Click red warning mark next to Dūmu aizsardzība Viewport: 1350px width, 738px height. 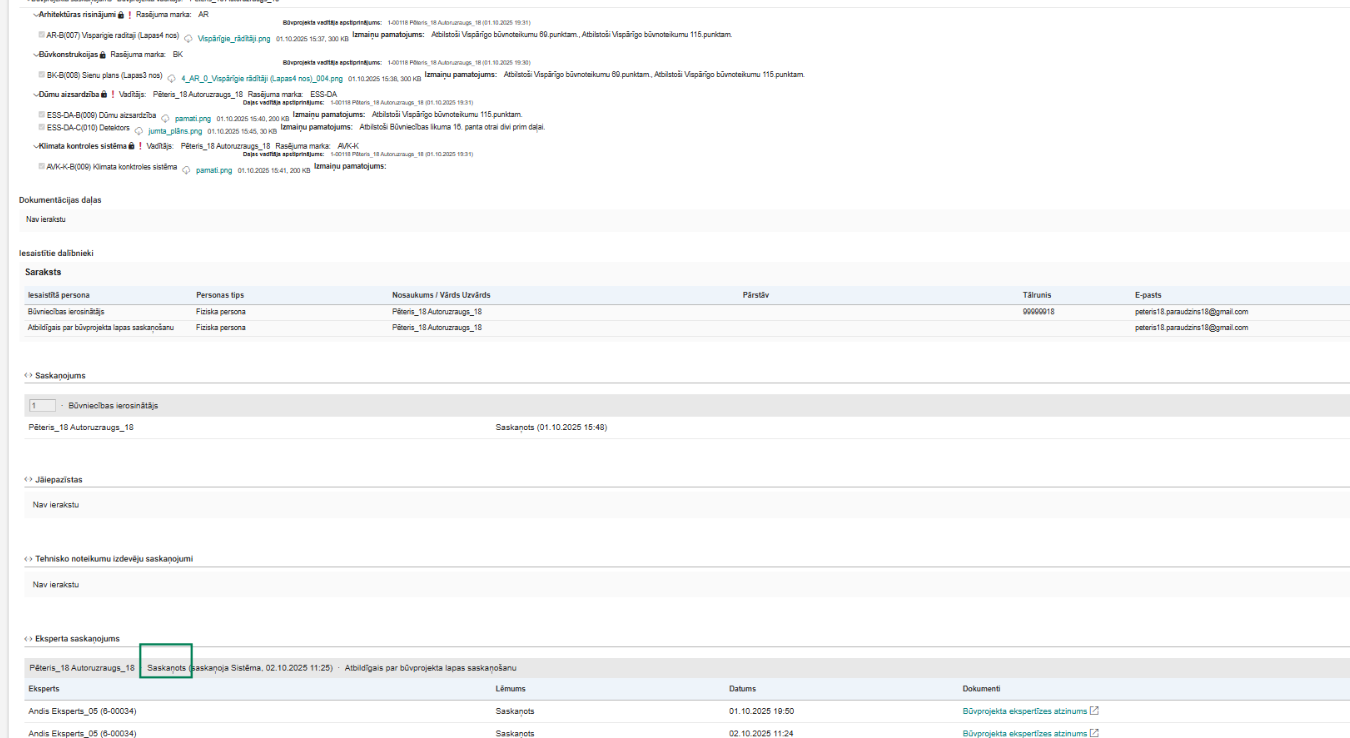(x=113, y=94)
